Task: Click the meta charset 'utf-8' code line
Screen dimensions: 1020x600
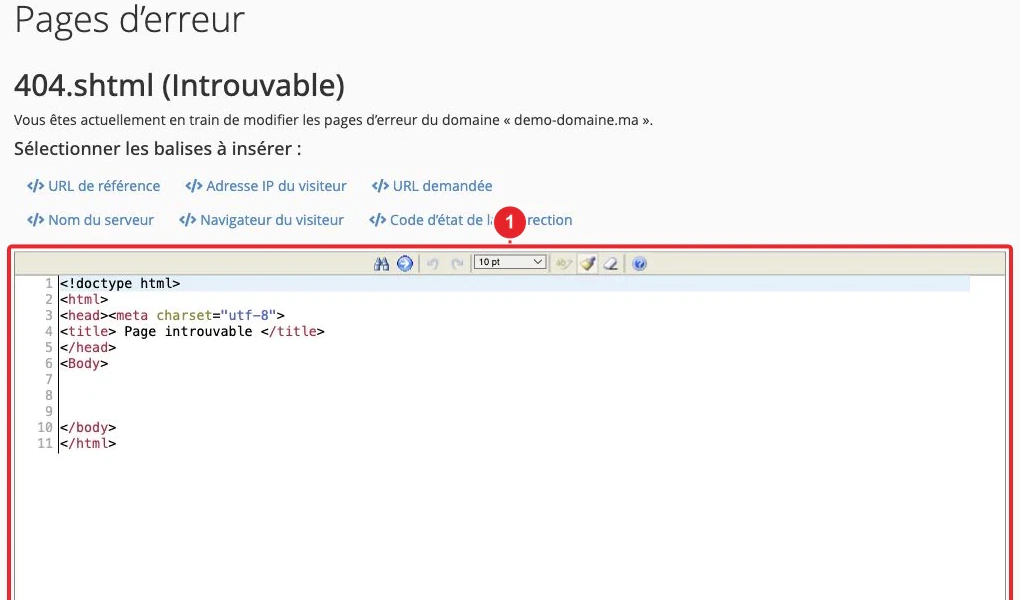Action: pyautogui.click(x=172, y=316)
